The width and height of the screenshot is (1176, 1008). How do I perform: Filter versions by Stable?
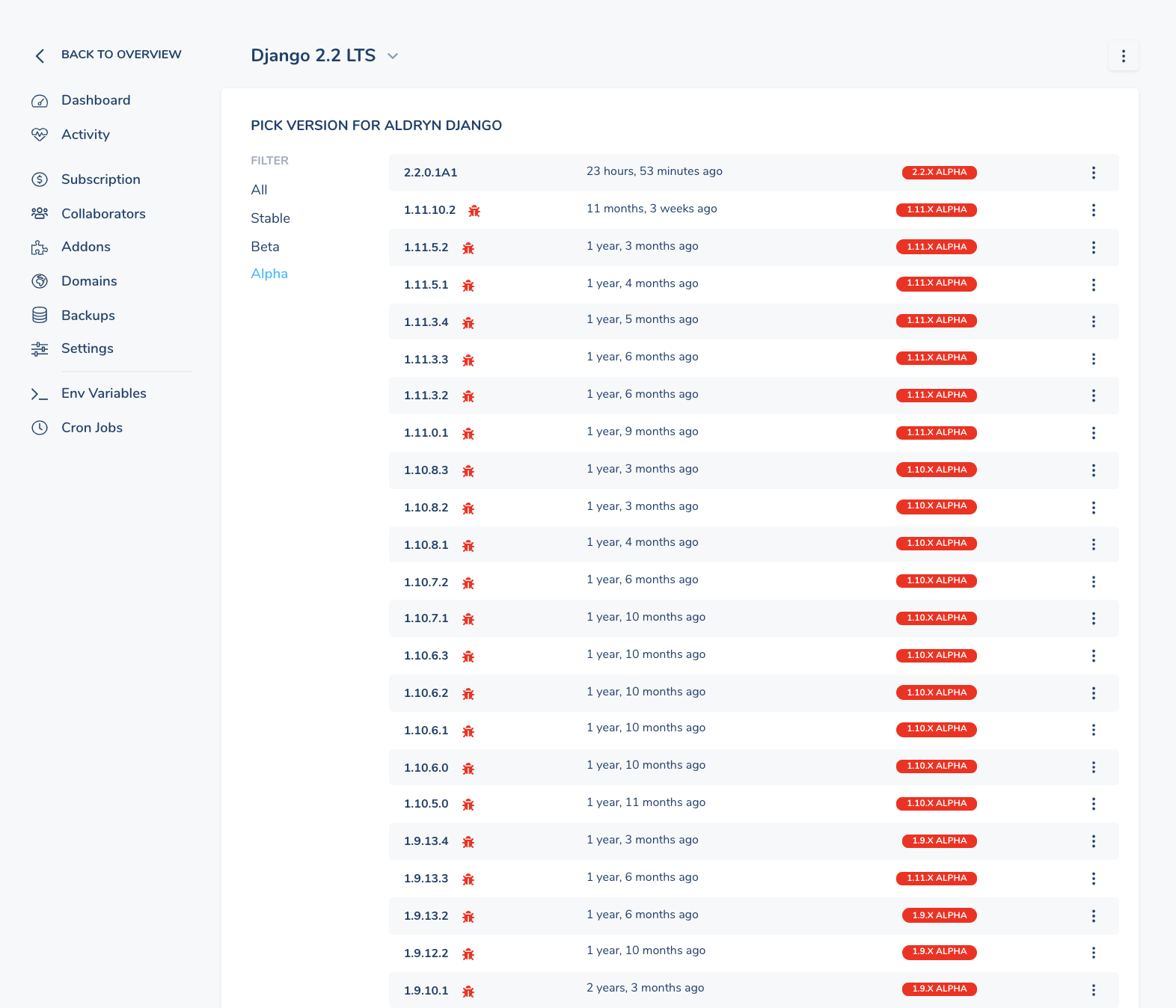pos(271,218)
